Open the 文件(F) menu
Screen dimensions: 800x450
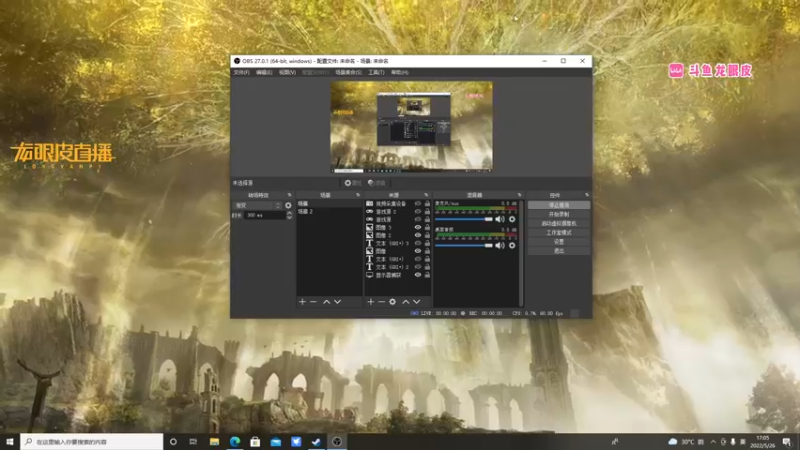[x=241, y=72]
